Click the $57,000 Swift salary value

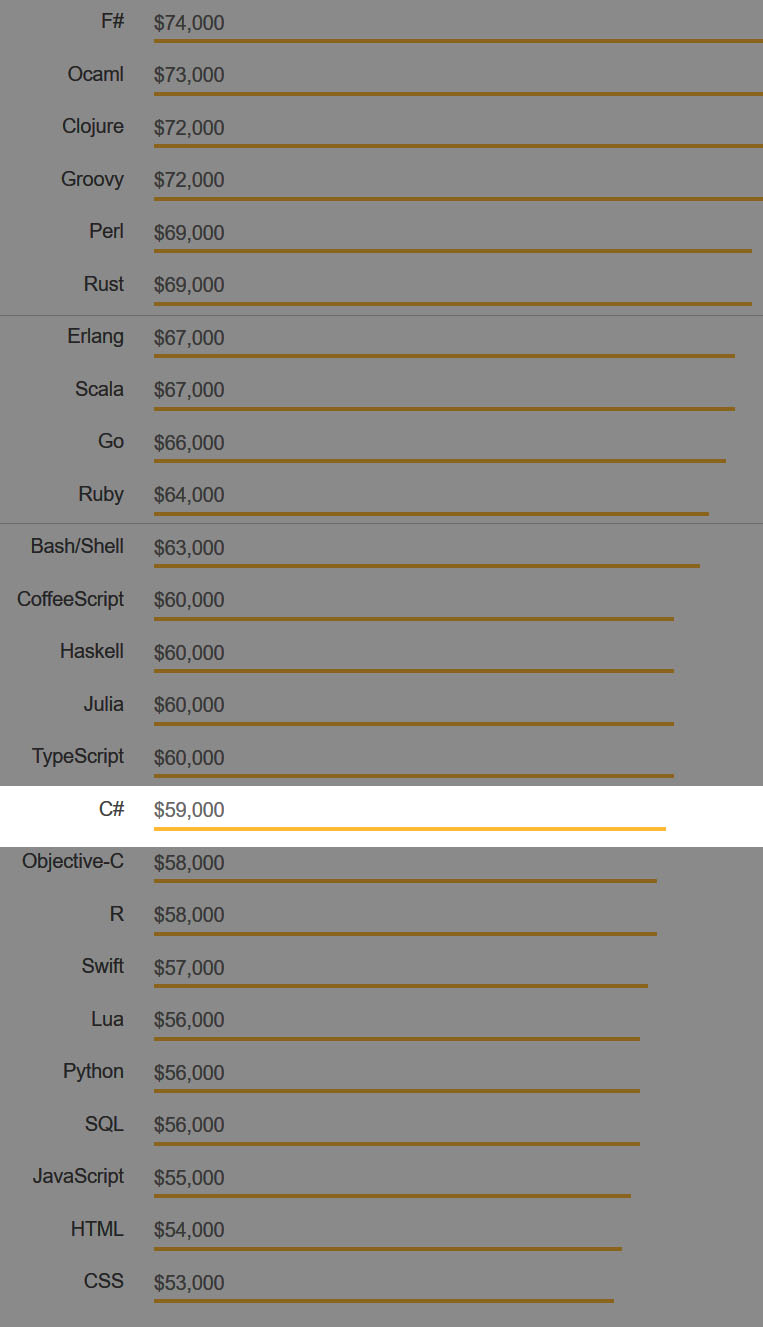(189, 968)
